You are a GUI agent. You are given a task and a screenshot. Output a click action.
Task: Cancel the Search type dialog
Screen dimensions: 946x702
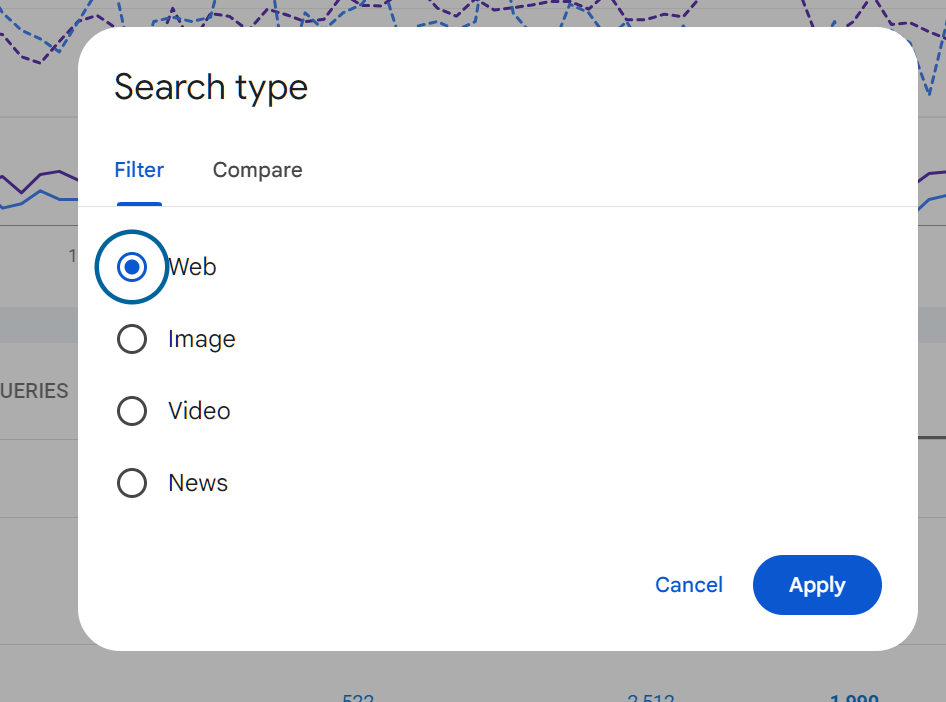point(688,585)
